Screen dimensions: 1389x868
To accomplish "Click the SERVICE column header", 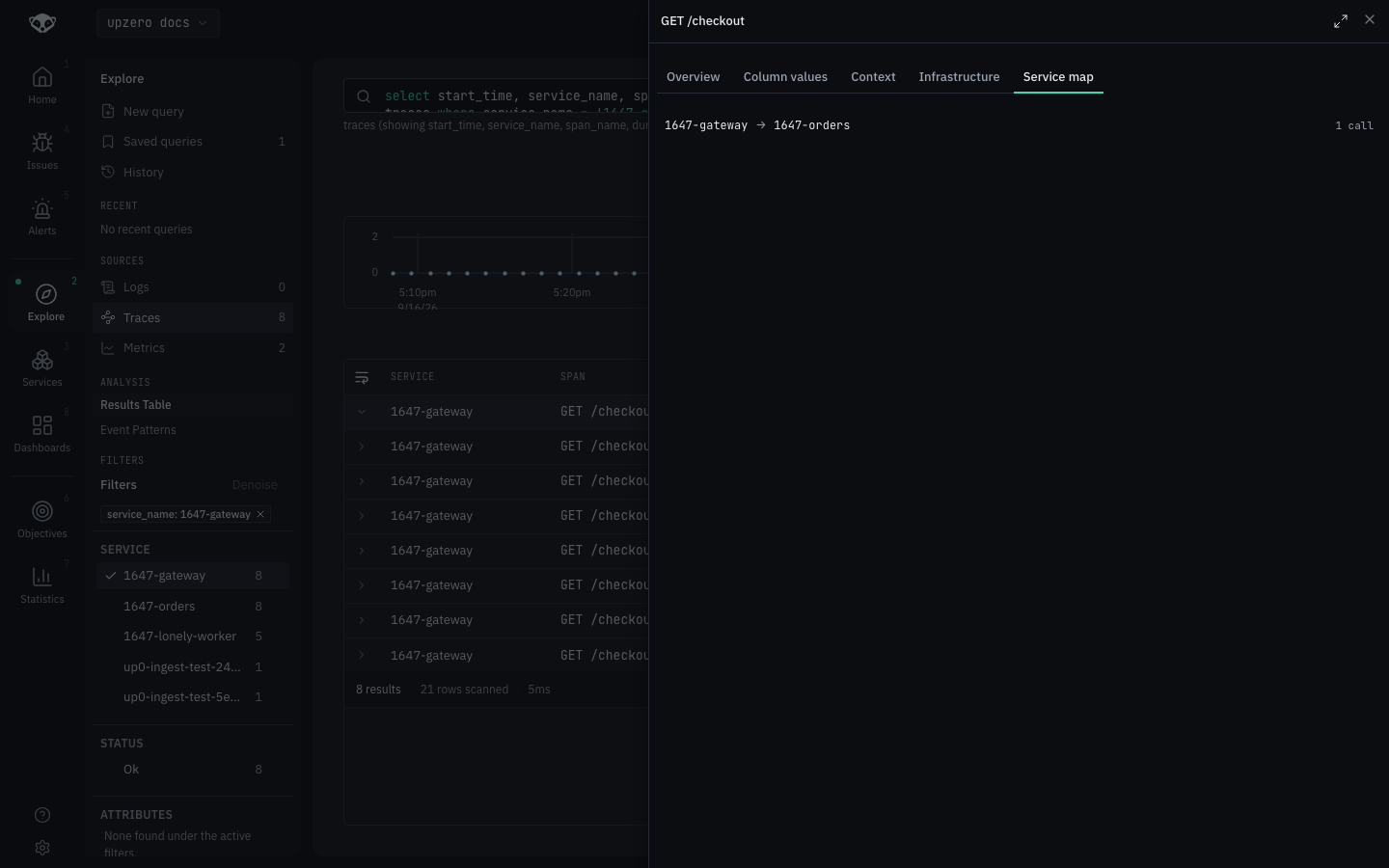I will pos(412,377).
